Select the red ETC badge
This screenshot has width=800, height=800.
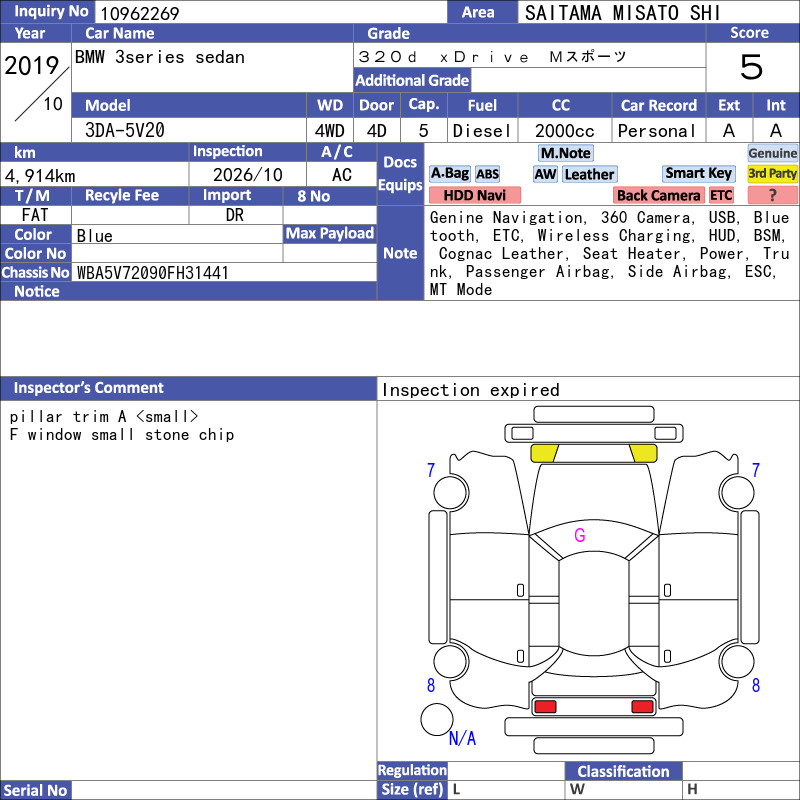click(721, 195)
